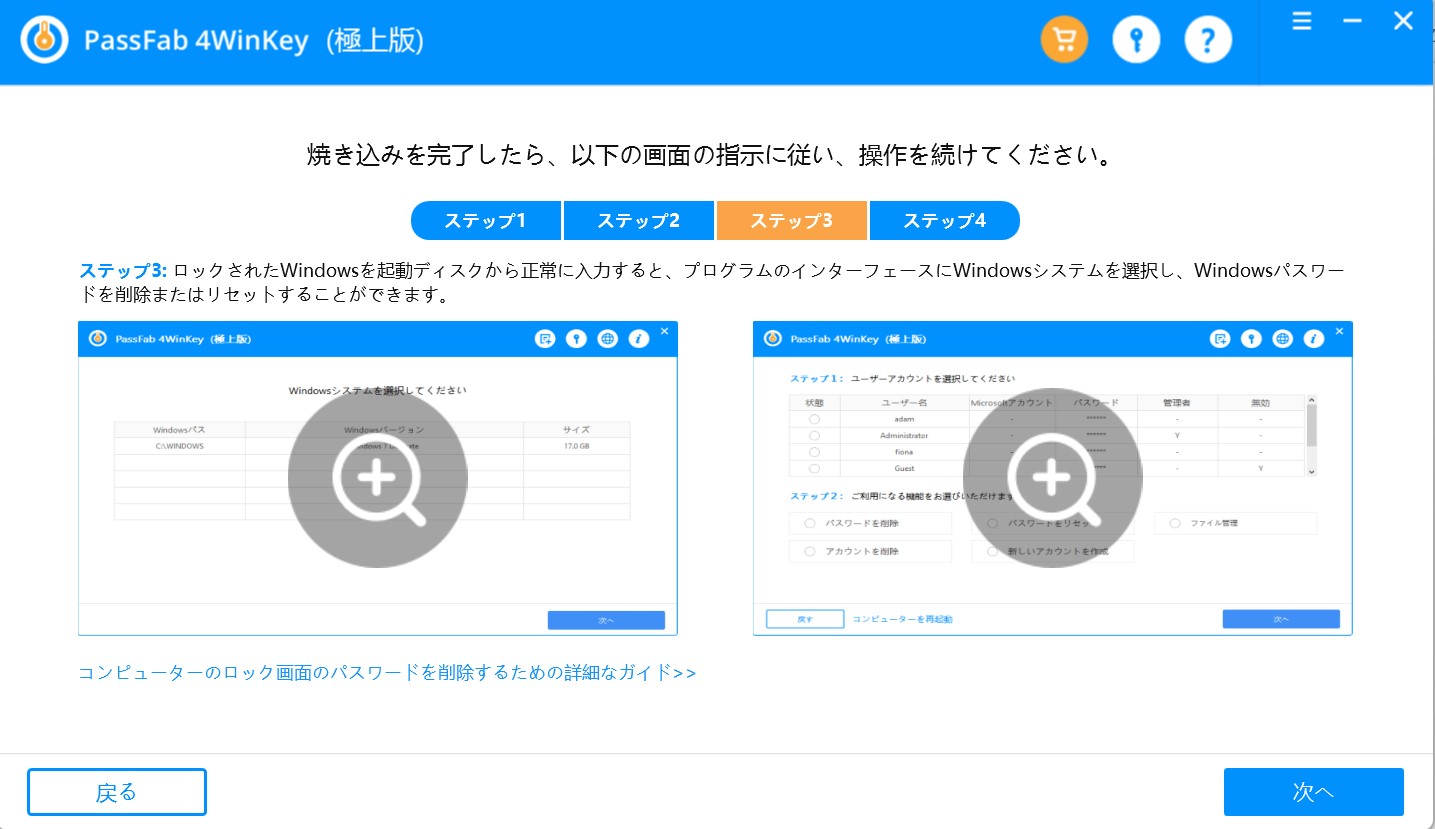Image resolution: width=1435 pixels, height=829 pixels.
Task: Zoom the right user account screenshot
Action: 1052,478
